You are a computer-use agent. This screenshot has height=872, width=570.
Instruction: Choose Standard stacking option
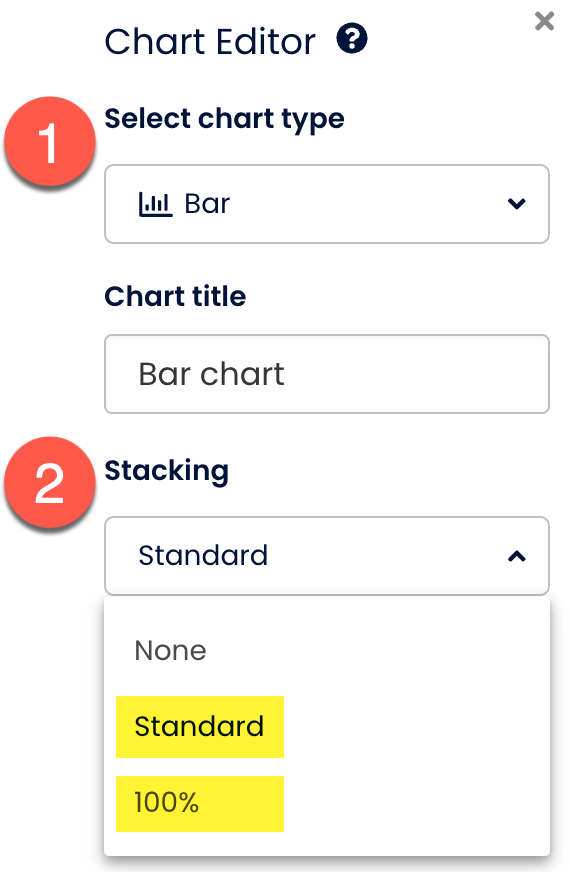(199, 726)
